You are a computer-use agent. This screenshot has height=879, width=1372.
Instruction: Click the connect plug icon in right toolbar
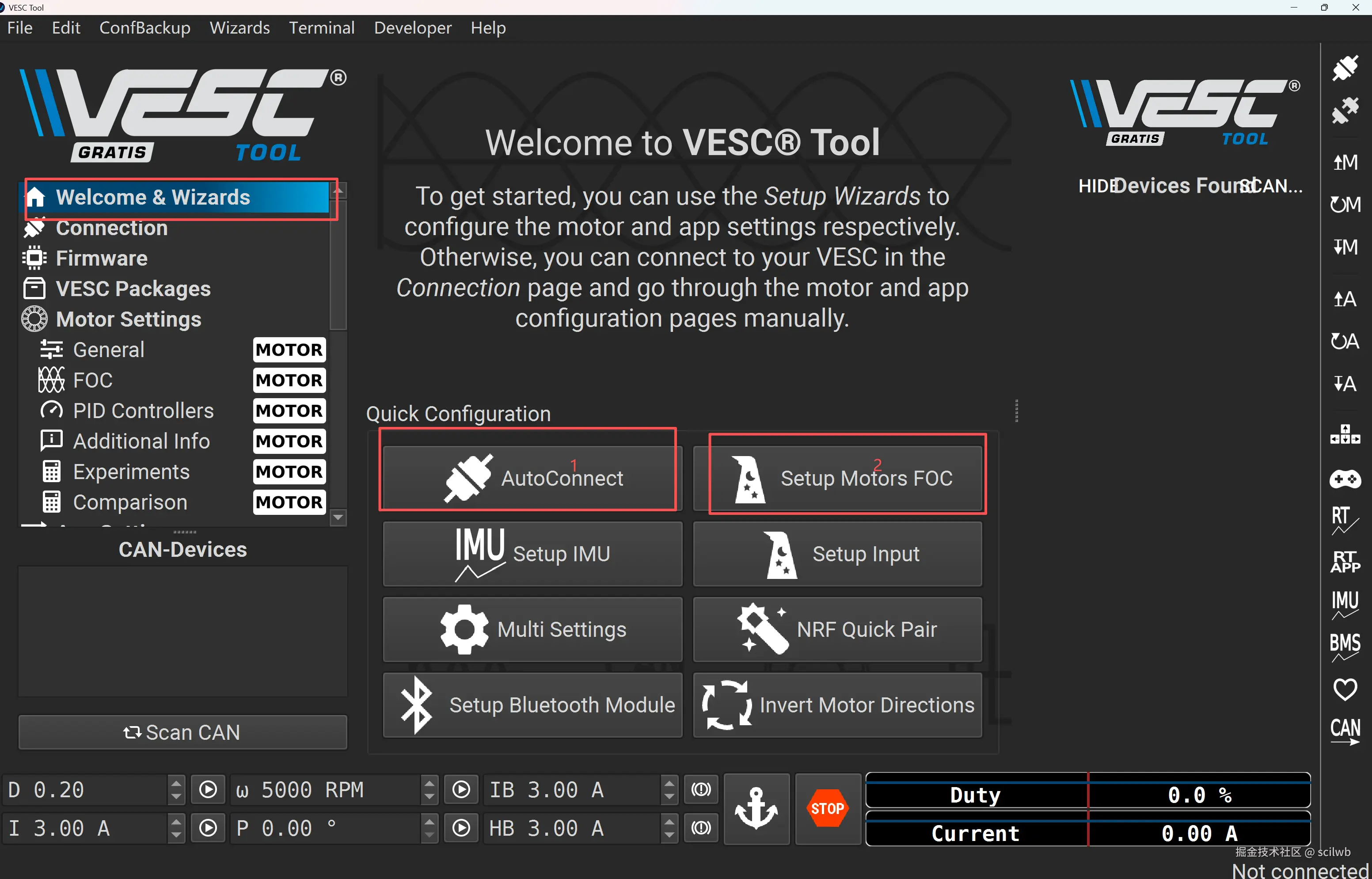click(1345, 68)
